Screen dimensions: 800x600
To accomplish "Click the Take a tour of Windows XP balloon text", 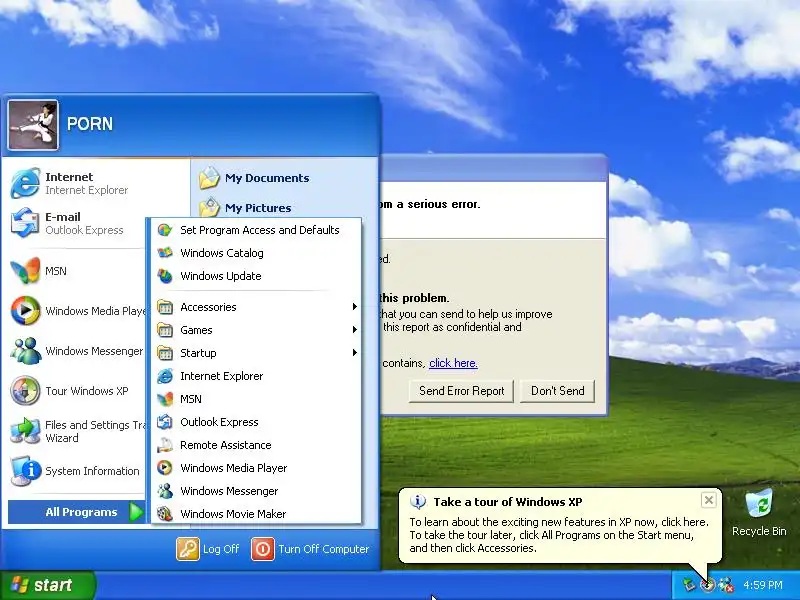I will tap(508, 502).
